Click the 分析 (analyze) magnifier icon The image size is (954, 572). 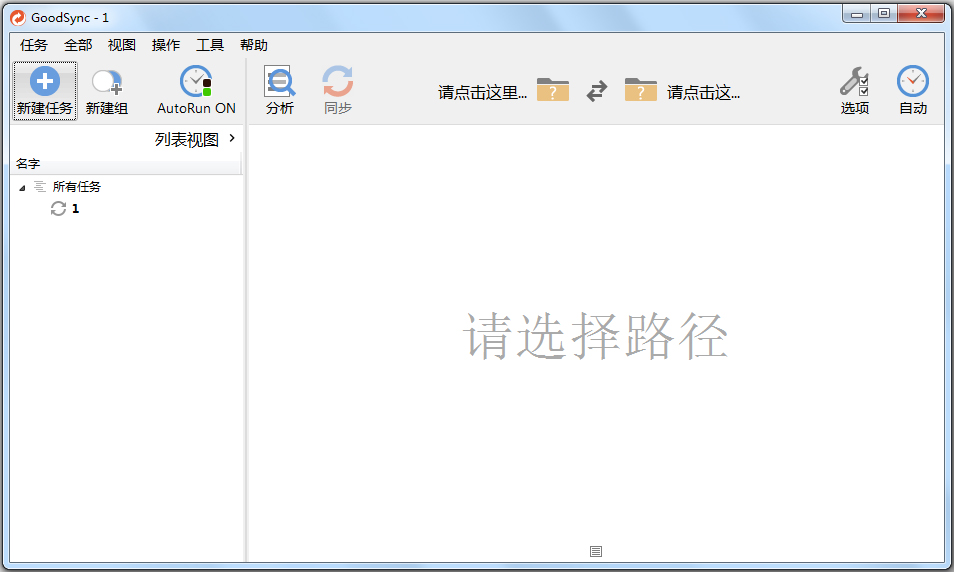point(279,81)
